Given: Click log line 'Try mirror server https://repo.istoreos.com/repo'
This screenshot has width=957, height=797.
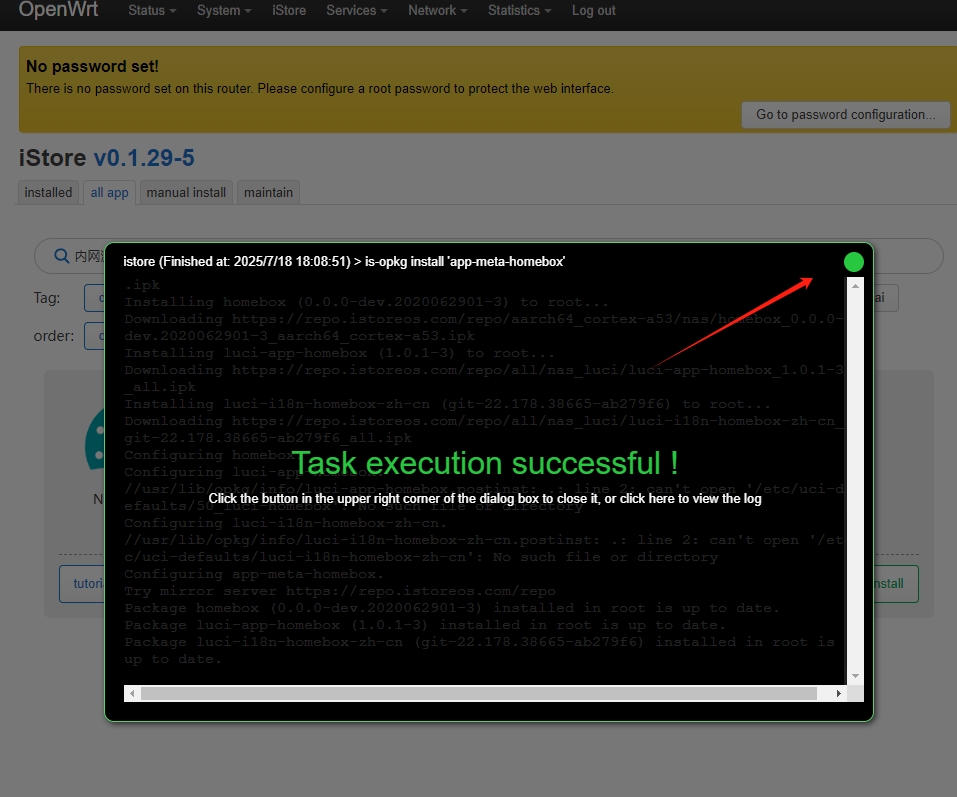Looking at the screenshot, I should click(340, 591).
